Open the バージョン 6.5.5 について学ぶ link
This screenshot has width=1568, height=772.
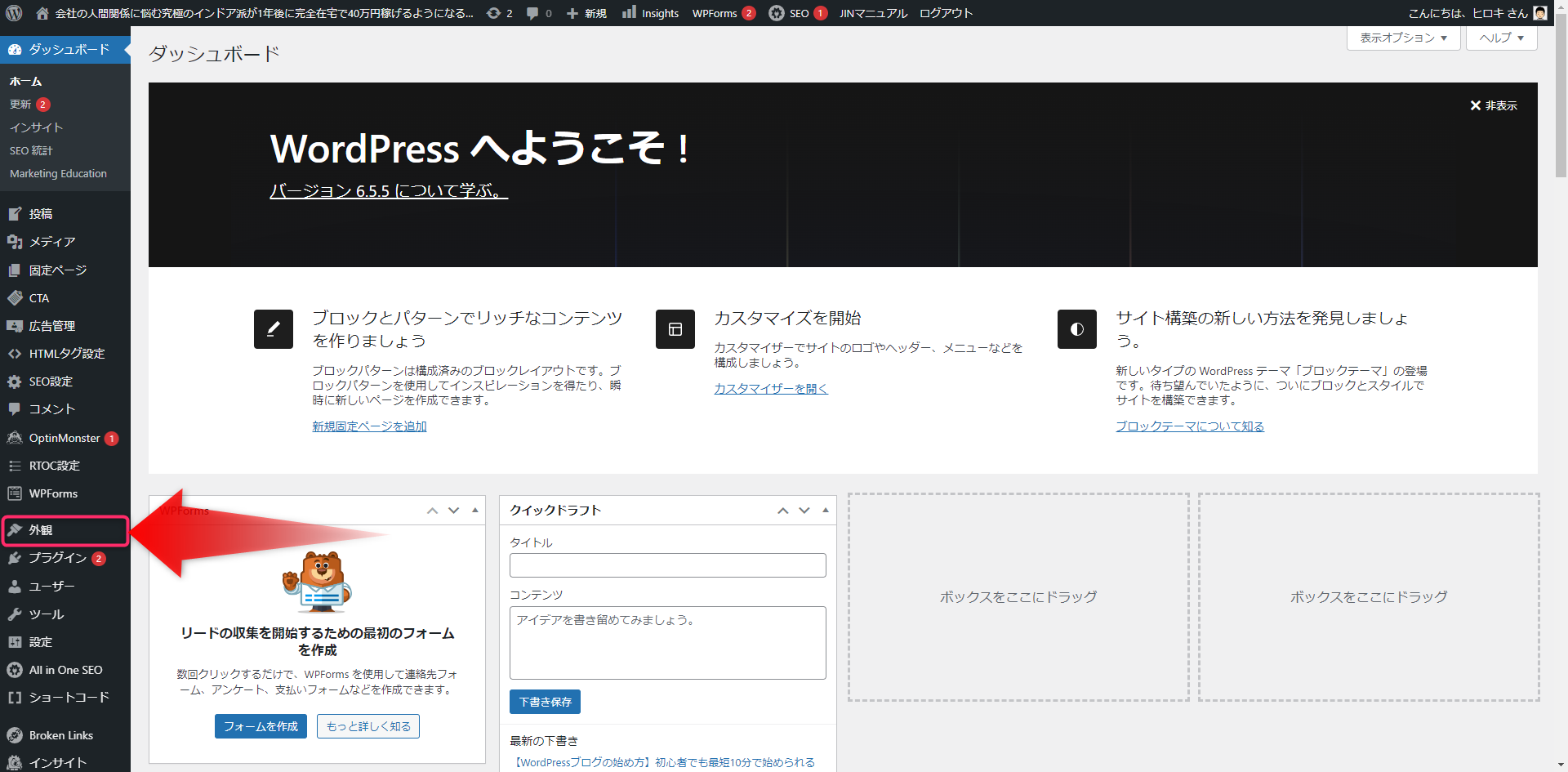[389, 190]
